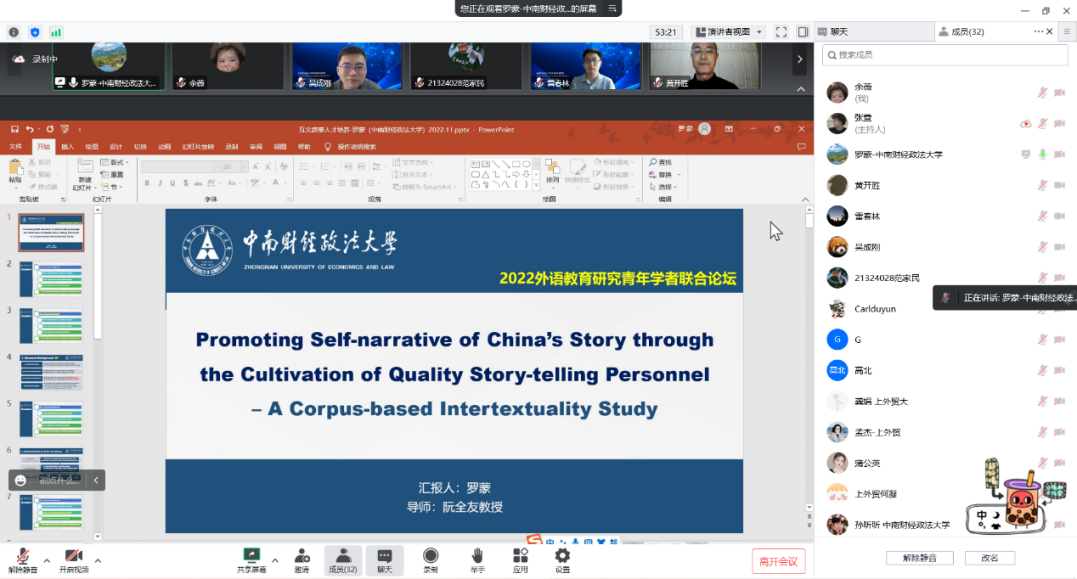Open the 设计 tab in PowerPoint

pyautogui.click(x=115, y=146)
